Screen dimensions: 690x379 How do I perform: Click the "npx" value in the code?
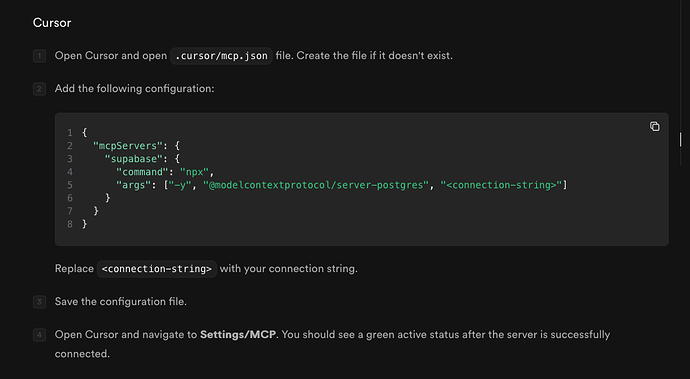coord(194,172)
